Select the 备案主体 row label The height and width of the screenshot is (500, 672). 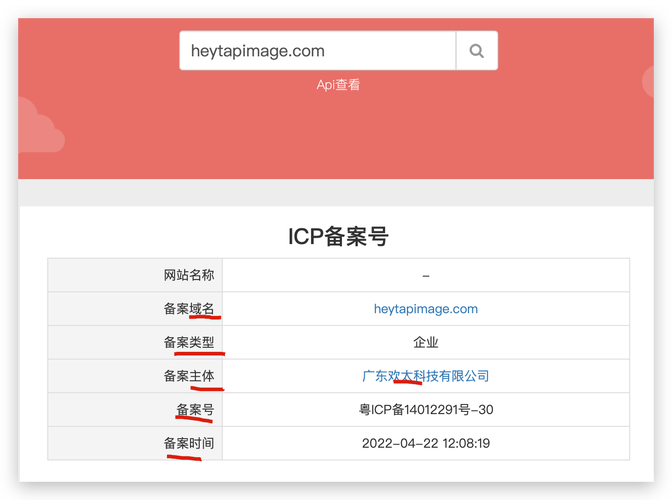pyautogui.click(x=188, y=376)
